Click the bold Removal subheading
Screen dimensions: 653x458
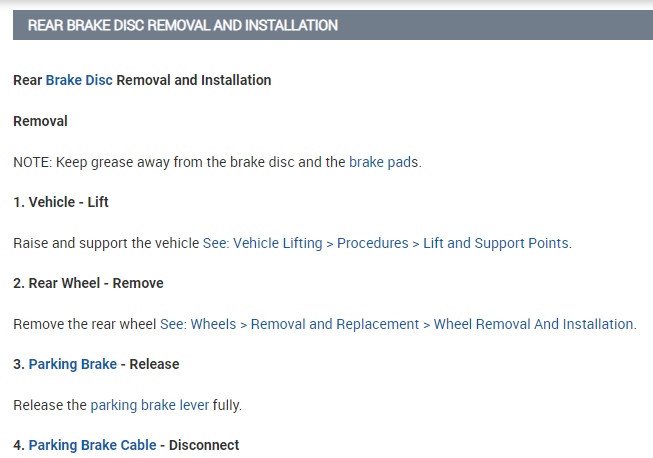click(40, 121)
